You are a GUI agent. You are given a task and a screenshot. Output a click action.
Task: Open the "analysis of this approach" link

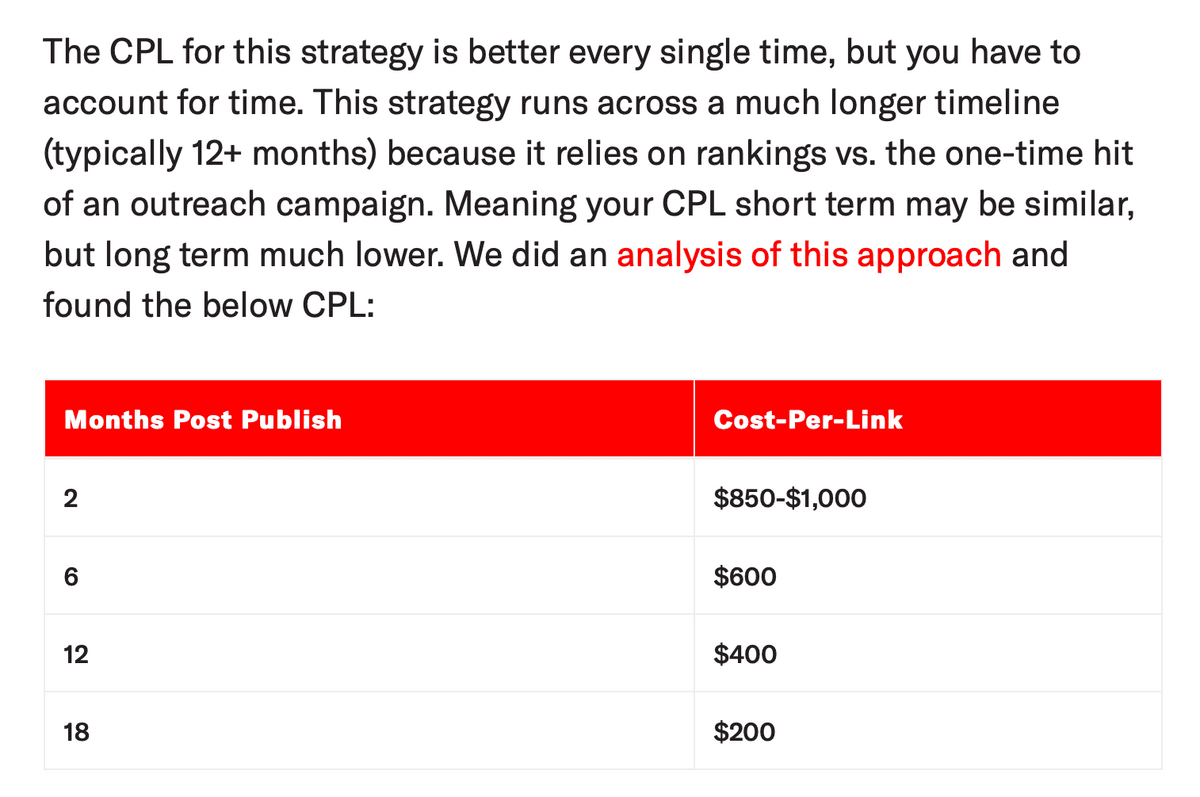click(x=809, y=254)
